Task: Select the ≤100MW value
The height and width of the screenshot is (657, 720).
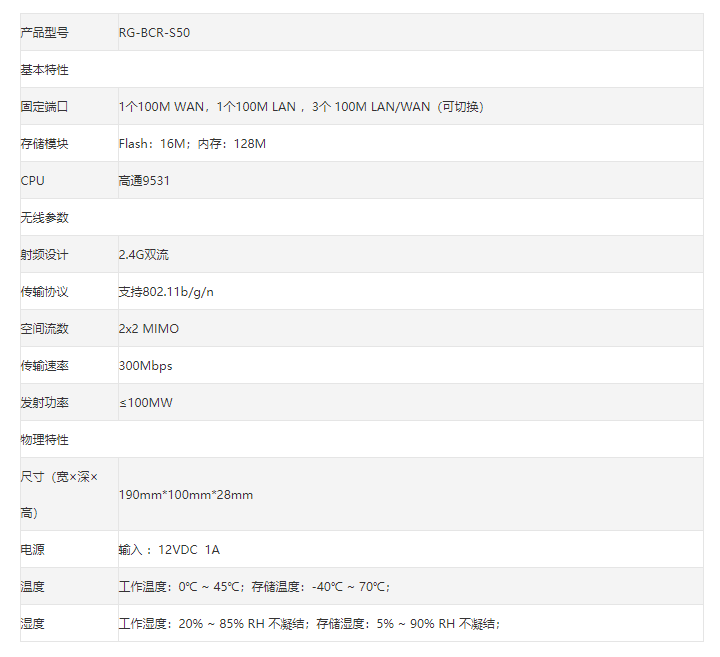Action: [x=146, y=402]
